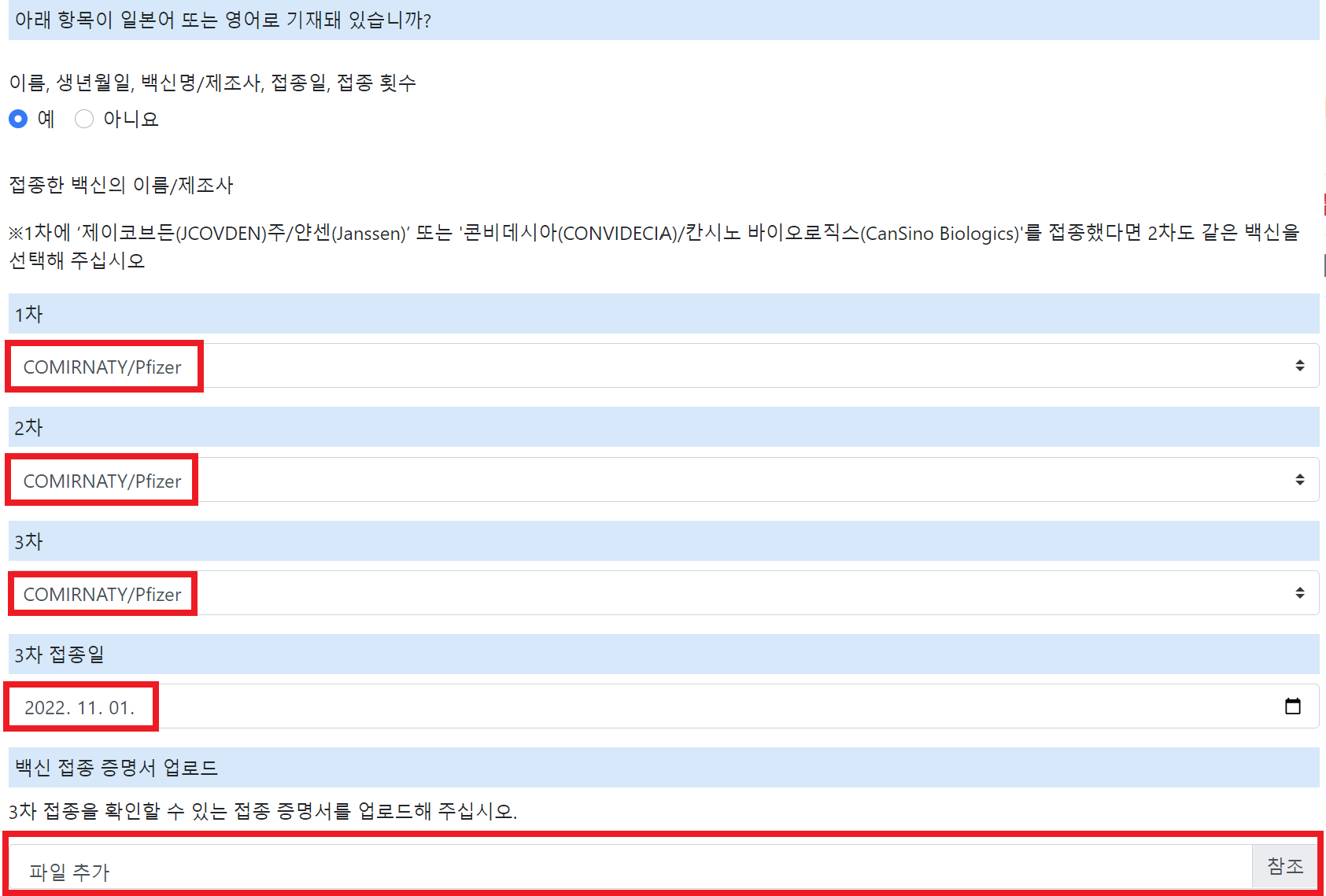Select the '예' radio button
Screen dimensions: 1326x896
18,119
